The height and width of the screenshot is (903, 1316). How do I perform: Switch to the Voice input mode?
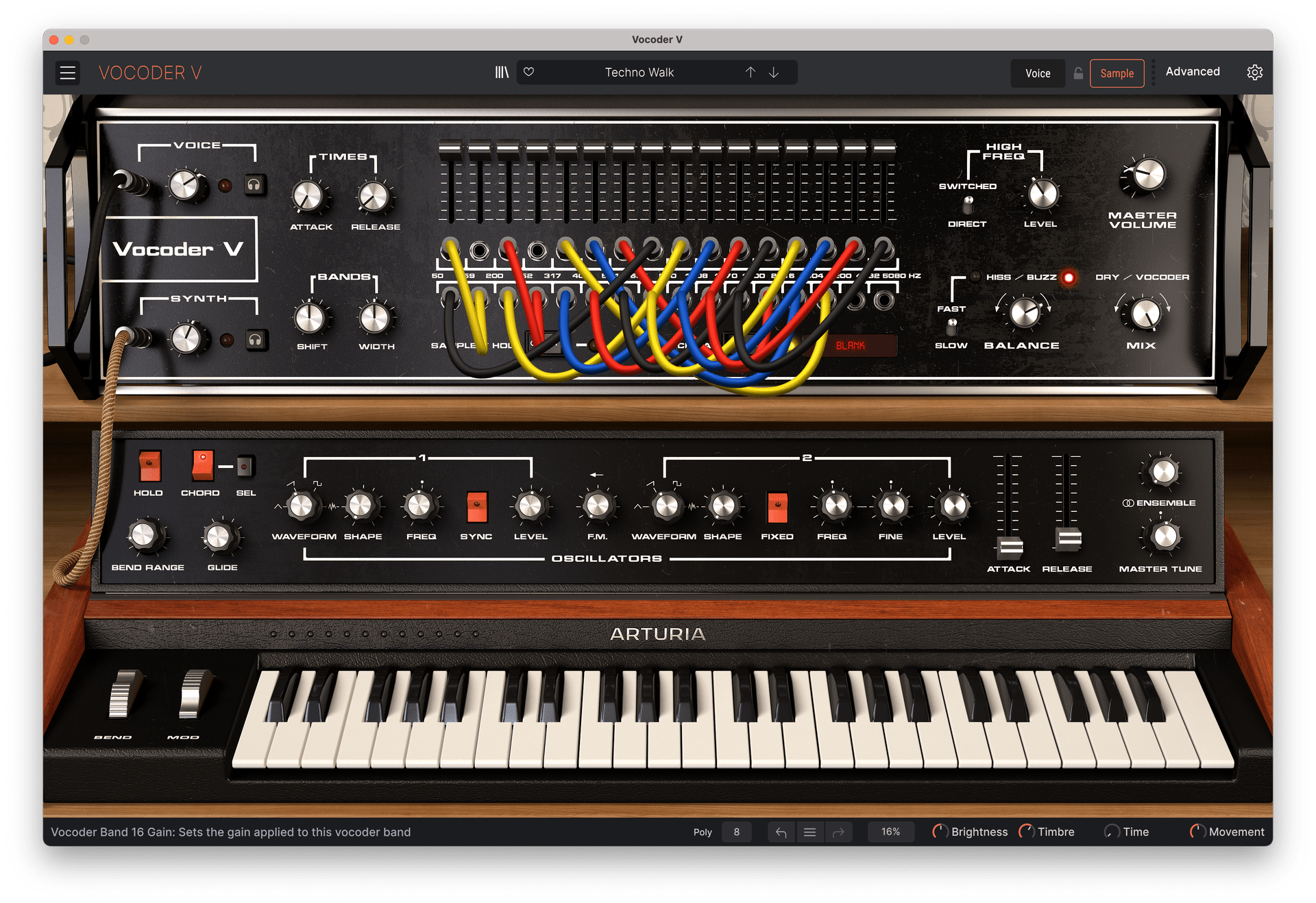coord(1038,73)
